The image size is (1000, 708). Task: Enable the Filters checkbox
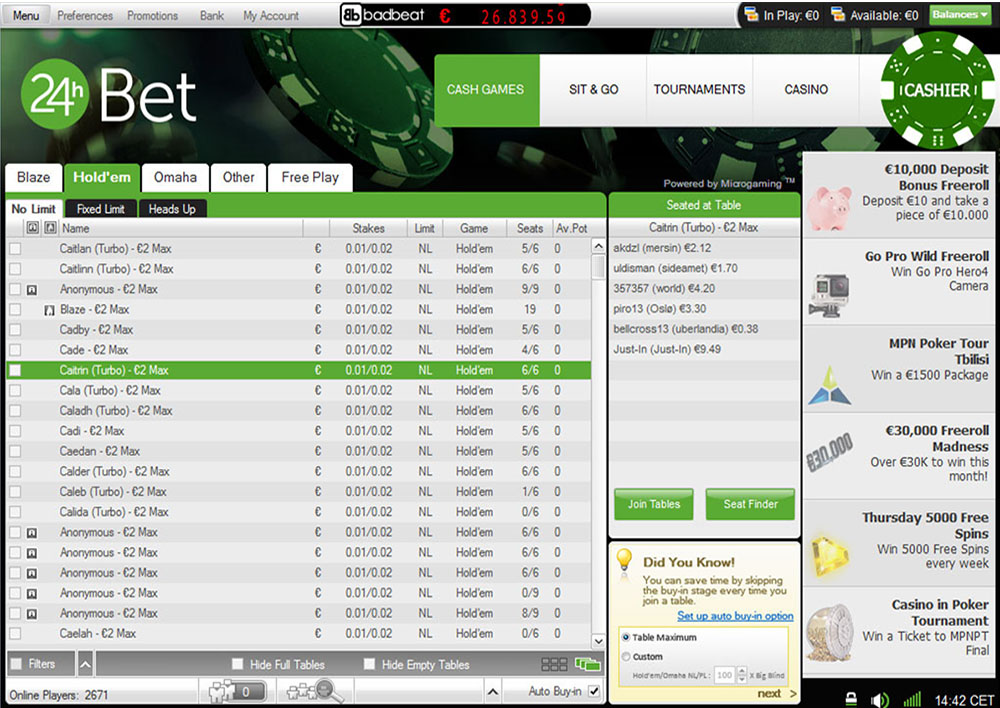(x=17, y=664)
